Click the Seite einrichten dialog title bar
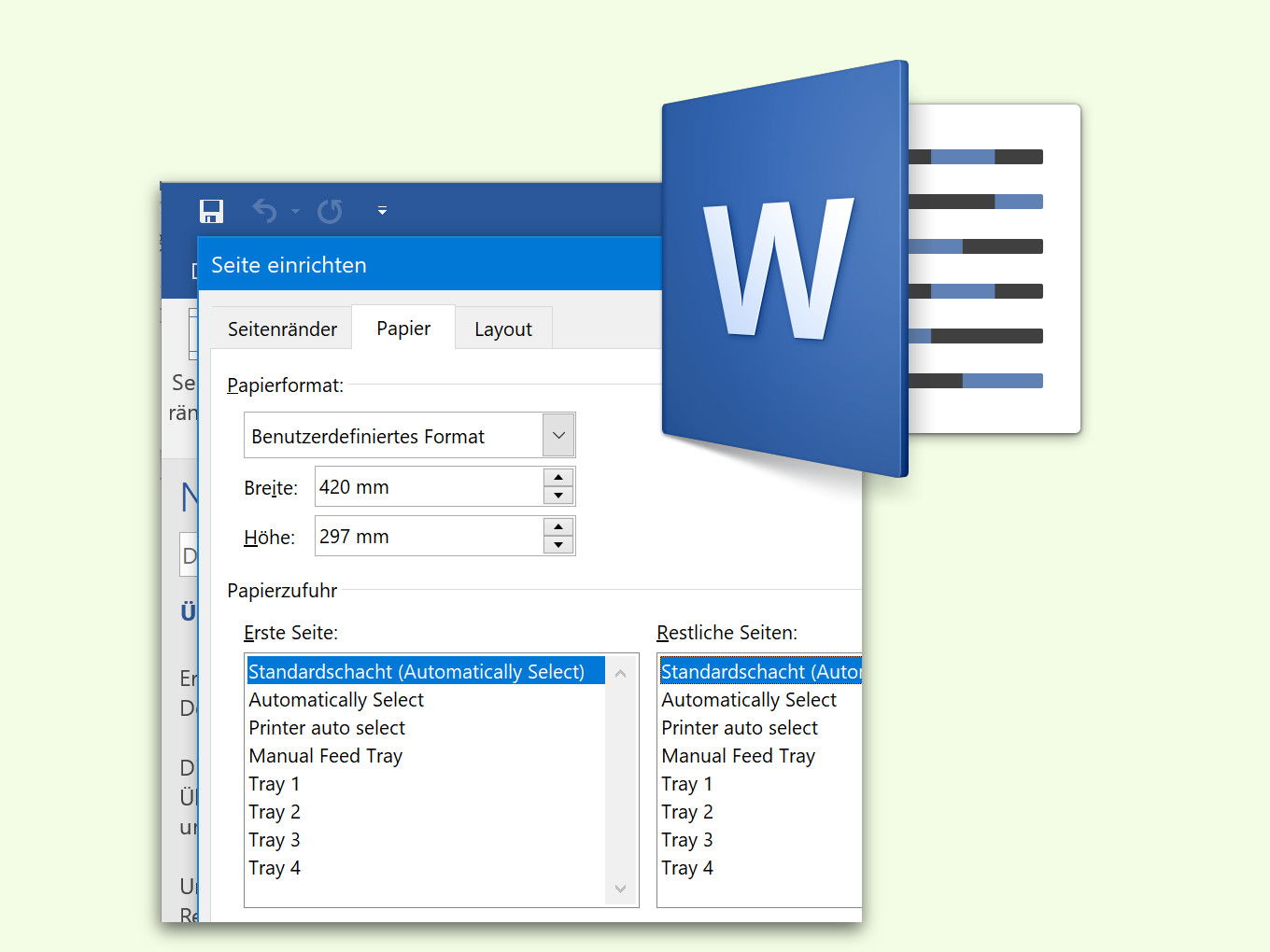This screenshot has width=1270, height=952. pyautogui.click(x=430, y=264)
